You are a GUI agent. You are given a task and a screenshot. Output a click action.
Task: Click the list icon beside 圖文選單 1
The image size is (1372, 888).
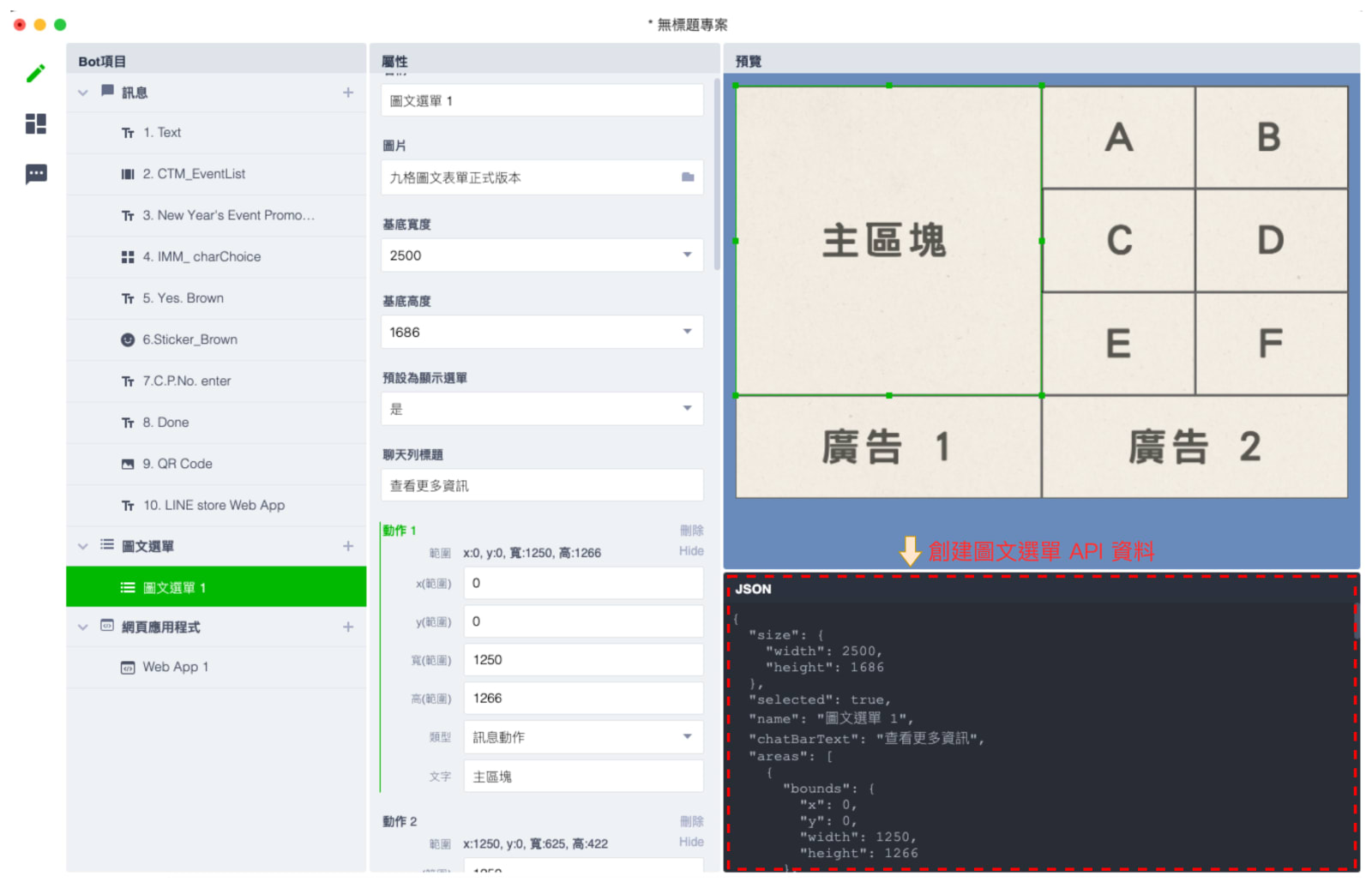click(128, 587)
